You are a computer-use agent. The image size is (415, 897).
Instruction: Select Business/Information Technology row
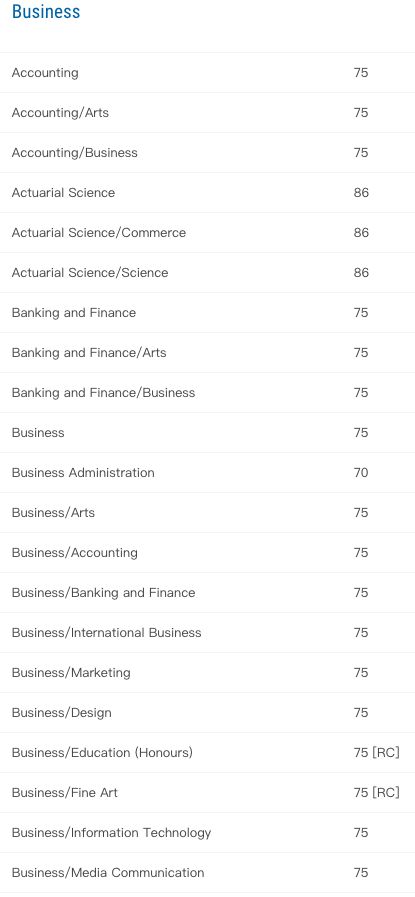pyautogui.click(x=207, y=834)
